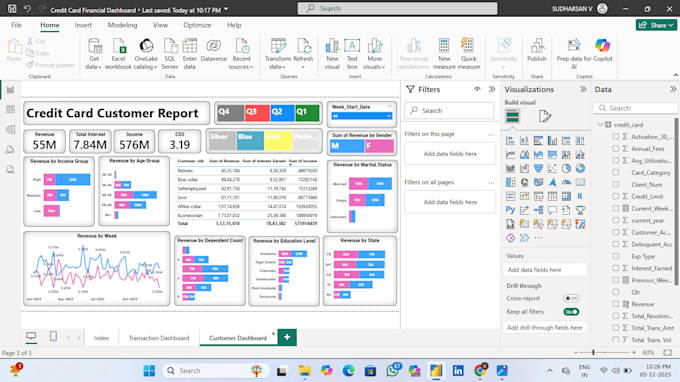Screen dimensions: 680x382
Task: Select the Funnel visual icon
Action: [x=538, y=168]
